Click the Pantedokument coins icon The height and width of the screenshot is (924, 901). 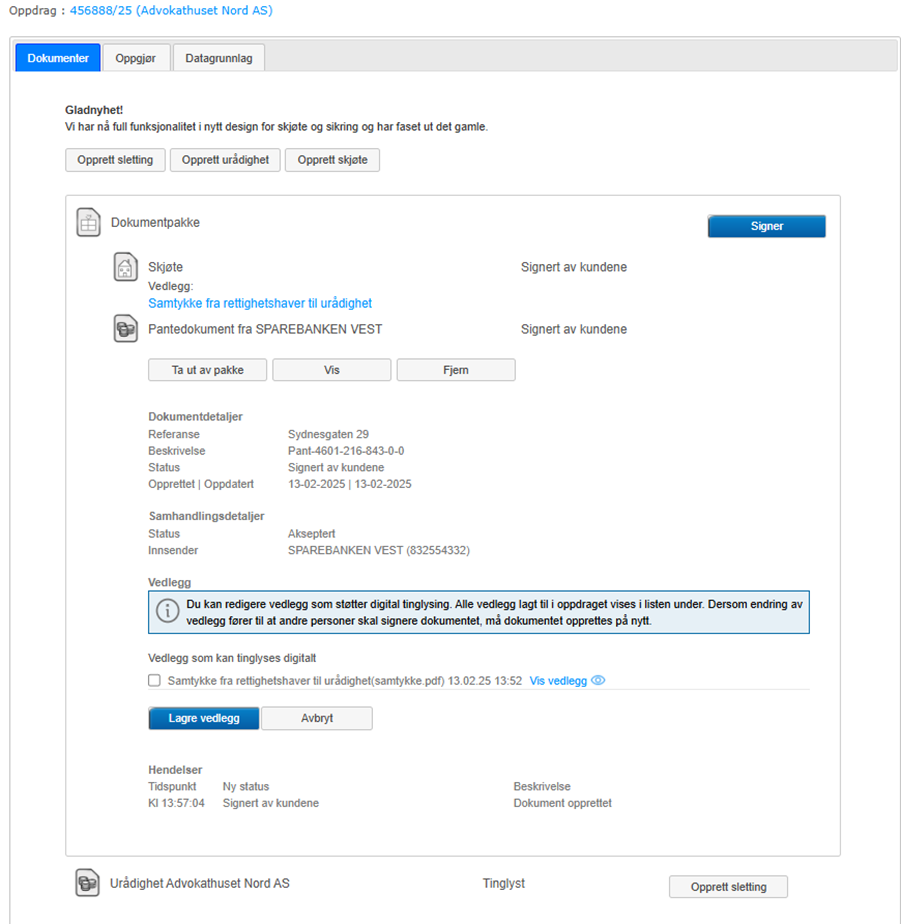(x=126, y=328)
